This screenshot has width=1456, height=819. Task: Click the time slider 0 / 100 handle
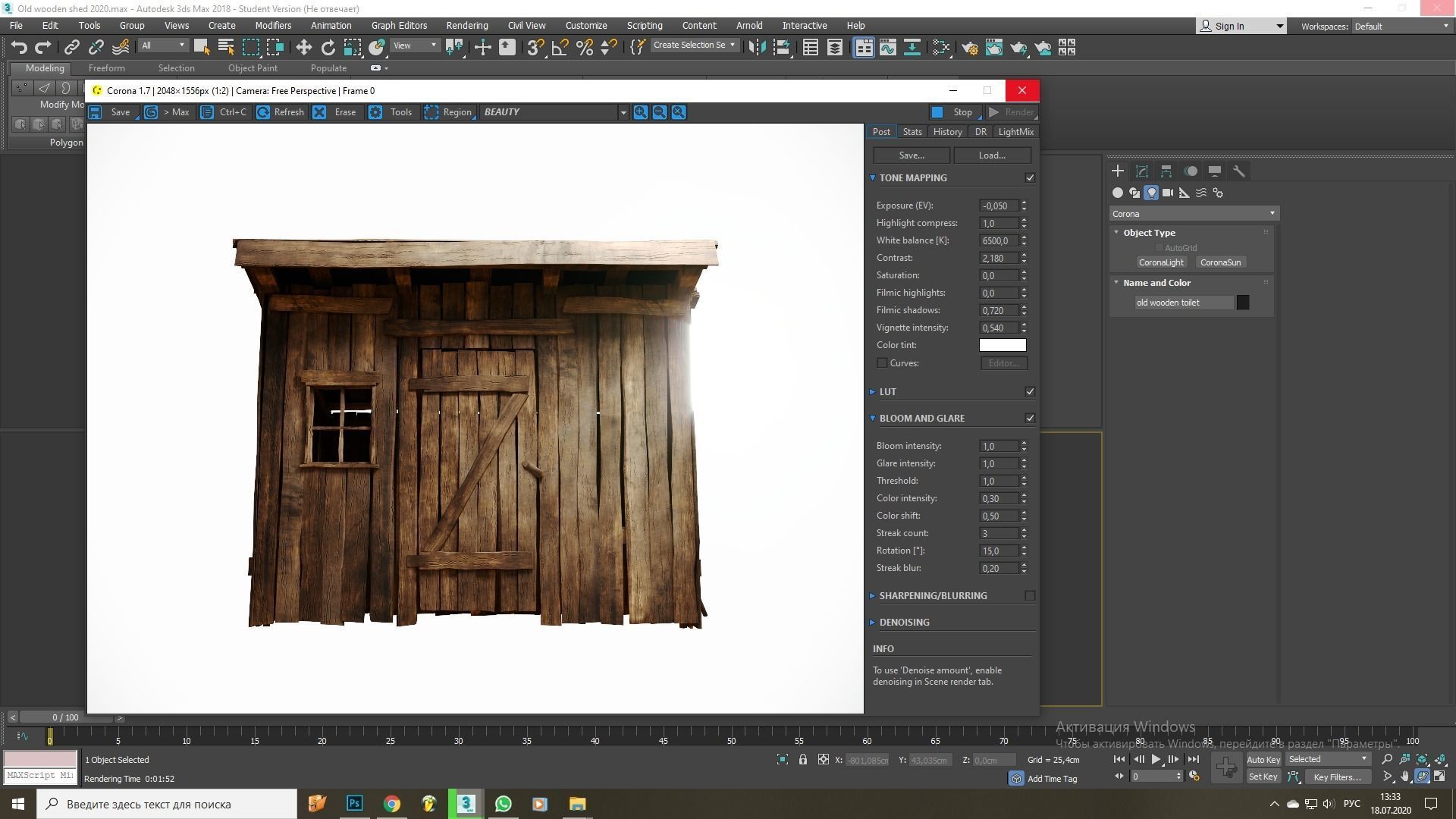pos(66,717)
